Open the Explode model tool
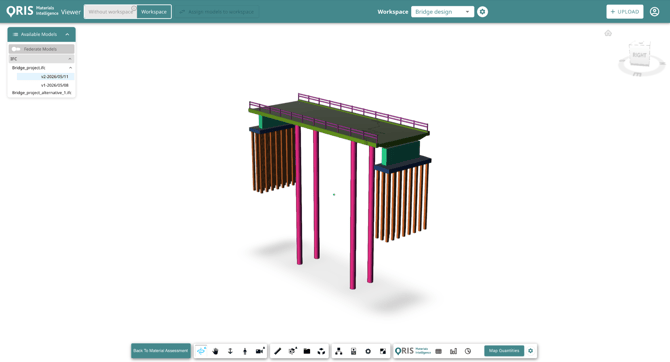The image size is (670, 362). [x=321, y=351]
